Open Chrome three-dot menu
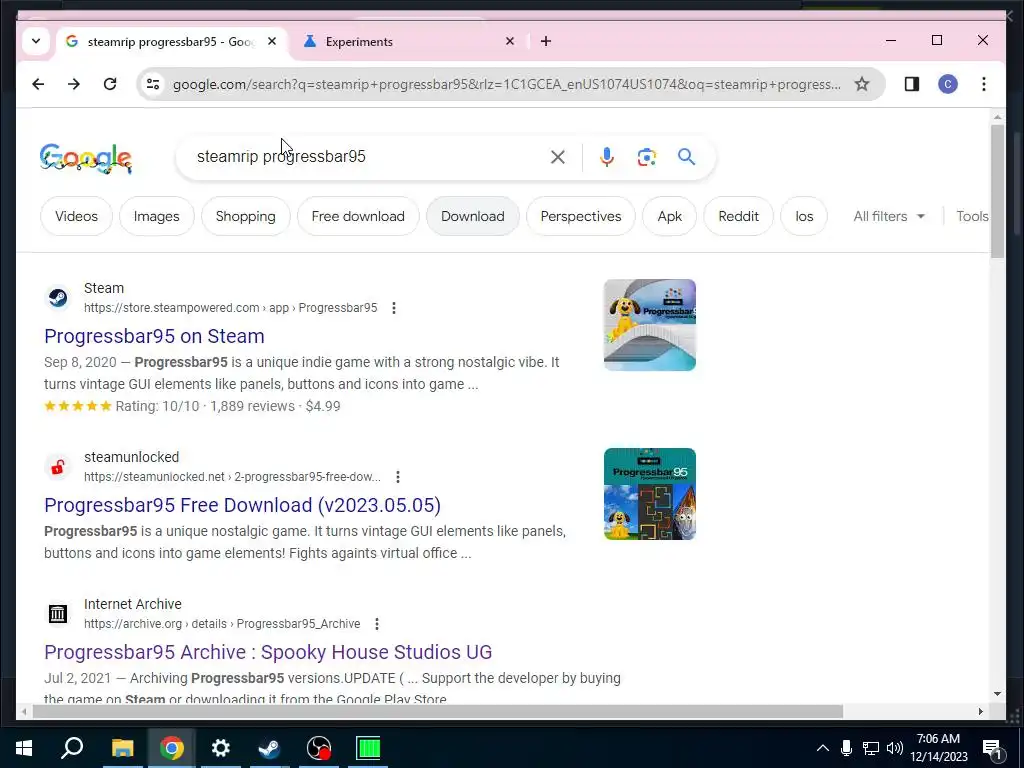Screen dimensions: 1024x768 click(x=984, y=84)
